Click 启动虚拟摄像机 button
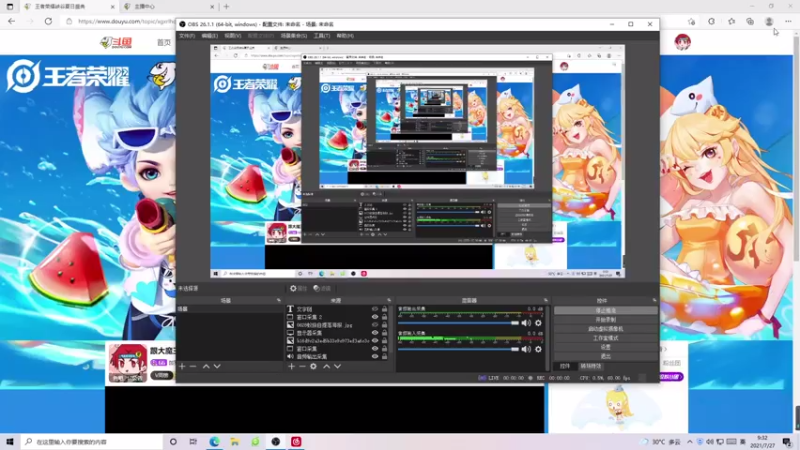The image size is (800, 450). click(606, 329)
